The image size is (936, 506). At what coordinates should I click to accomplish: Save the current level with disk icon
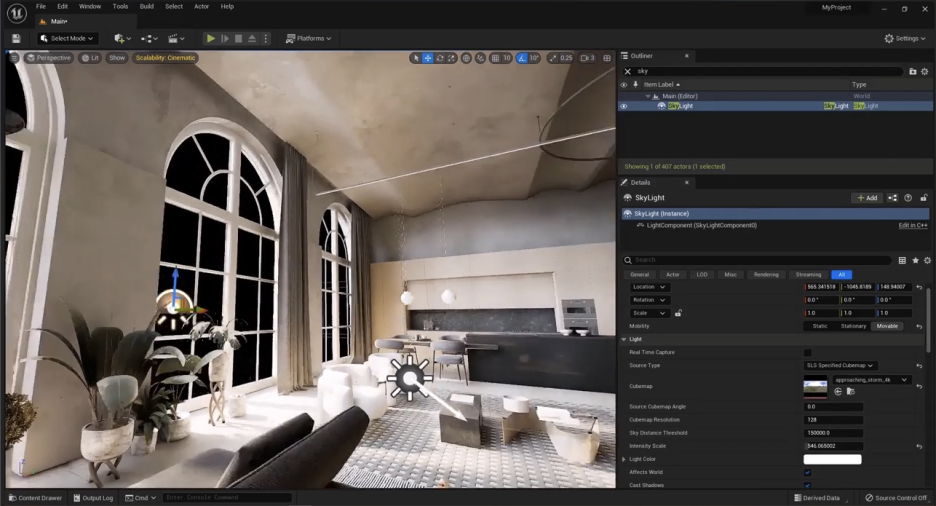click(x=16, y=38)
